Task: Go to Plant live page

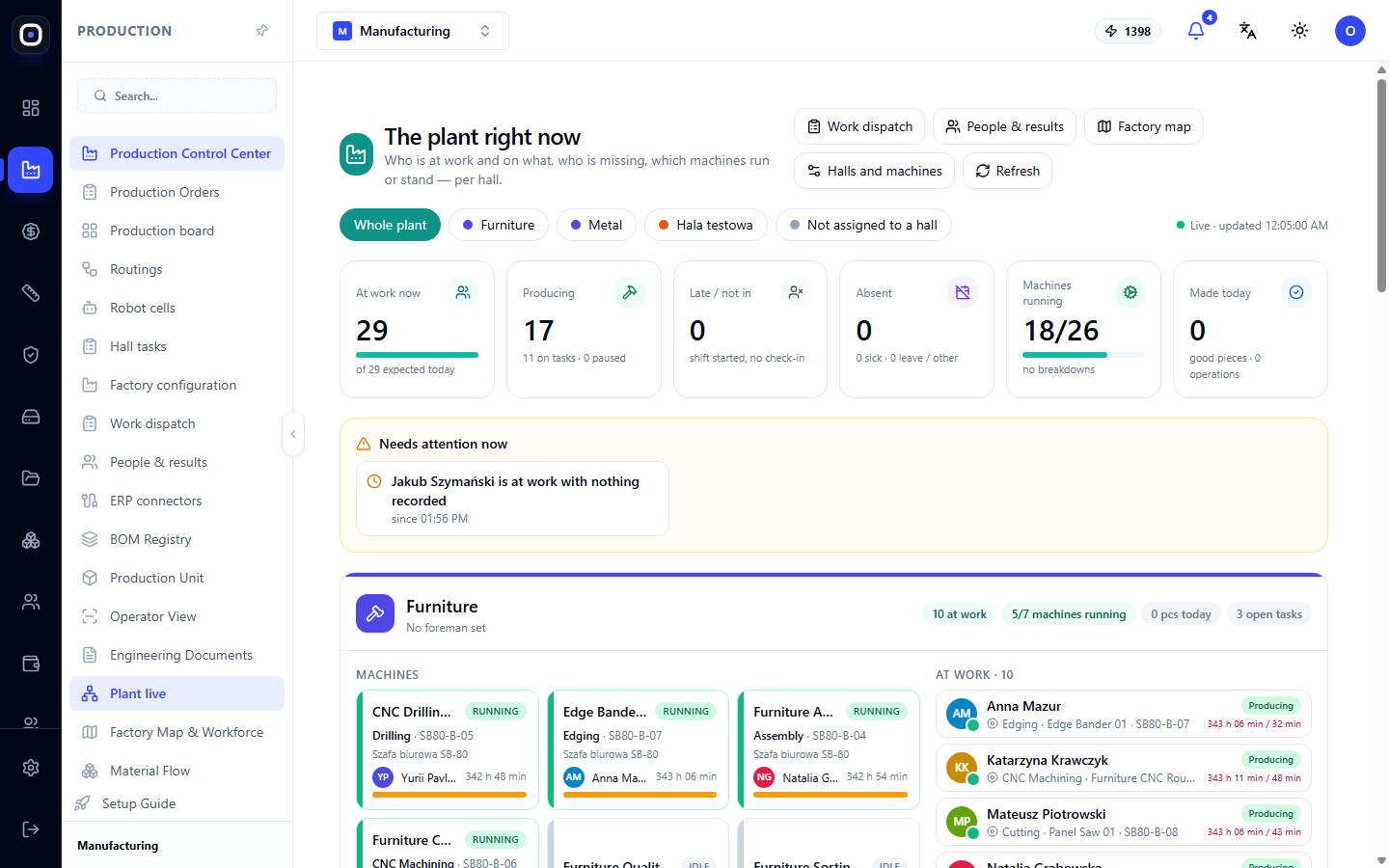Action: point(177,693)
